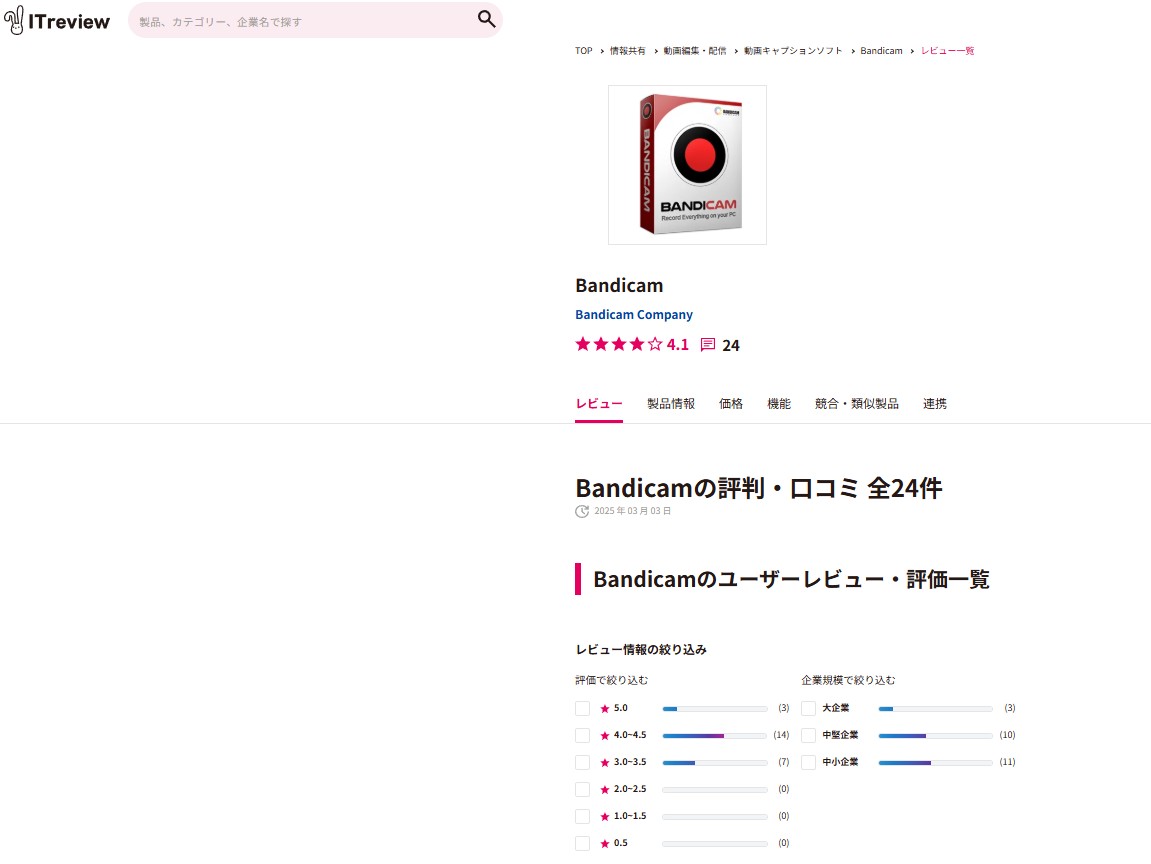Go to TOP breadcrumb
Viewport: 1151px width, 864px height.
pyautogui.click(x=584, y=51)
